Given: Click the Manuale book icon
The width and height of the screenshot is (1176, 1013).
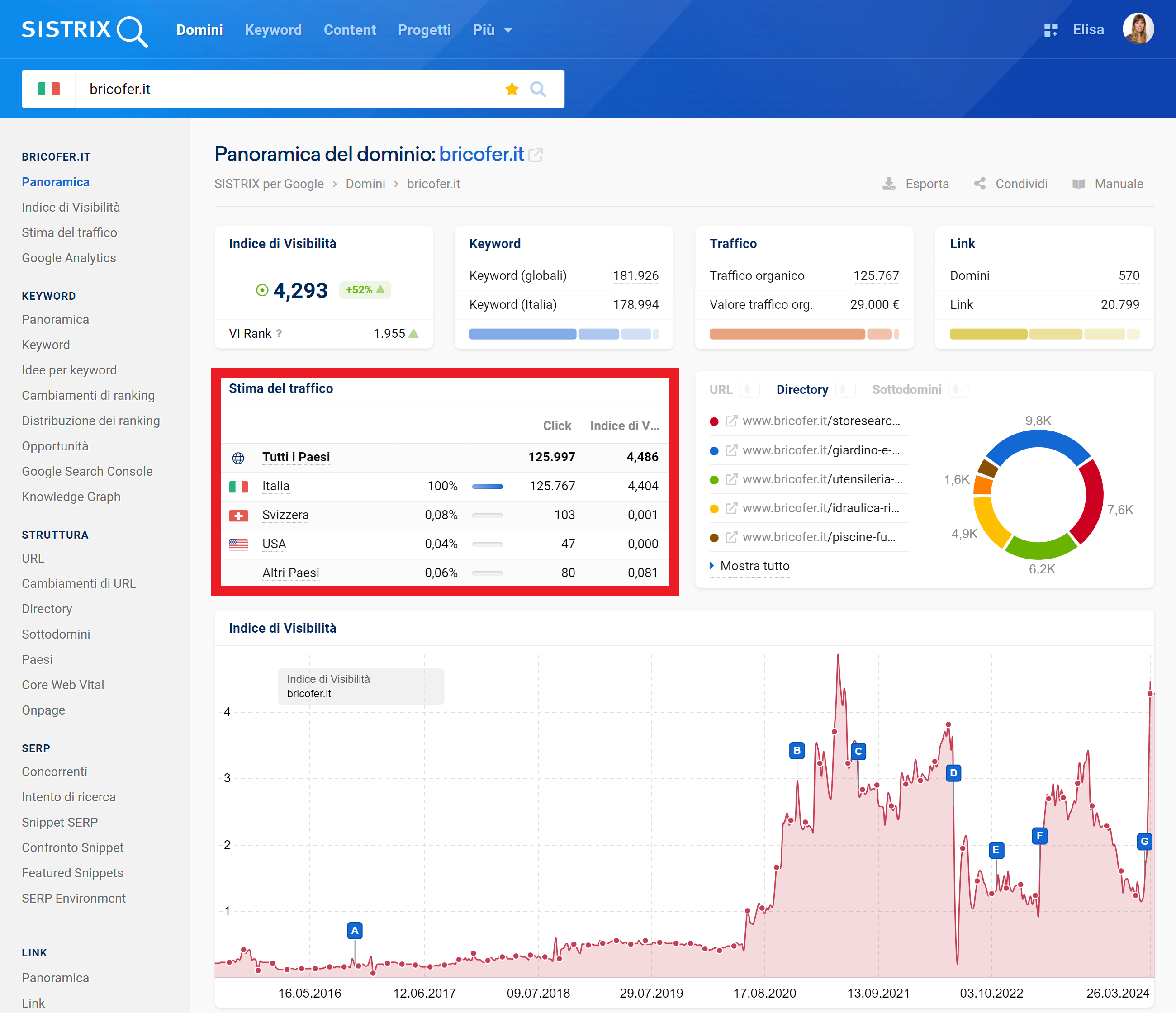Looking at the screenshot, I should [1078, 184].
